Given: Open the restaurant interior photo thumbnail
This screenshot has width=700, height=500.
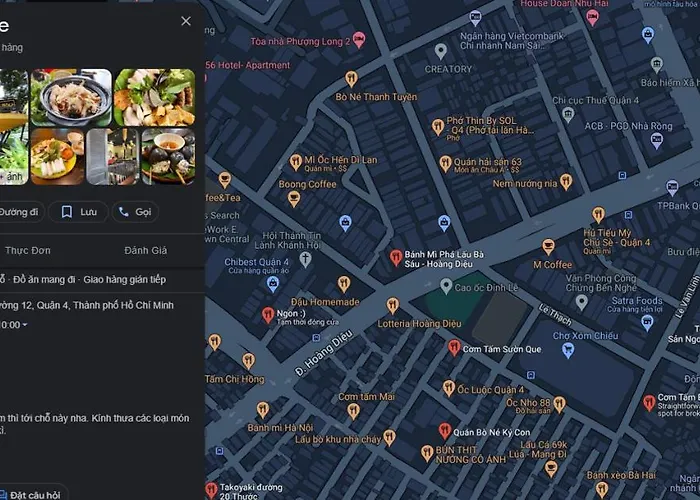Looking at the screenshot, I should pyautogui.click(x=112, y=156).
